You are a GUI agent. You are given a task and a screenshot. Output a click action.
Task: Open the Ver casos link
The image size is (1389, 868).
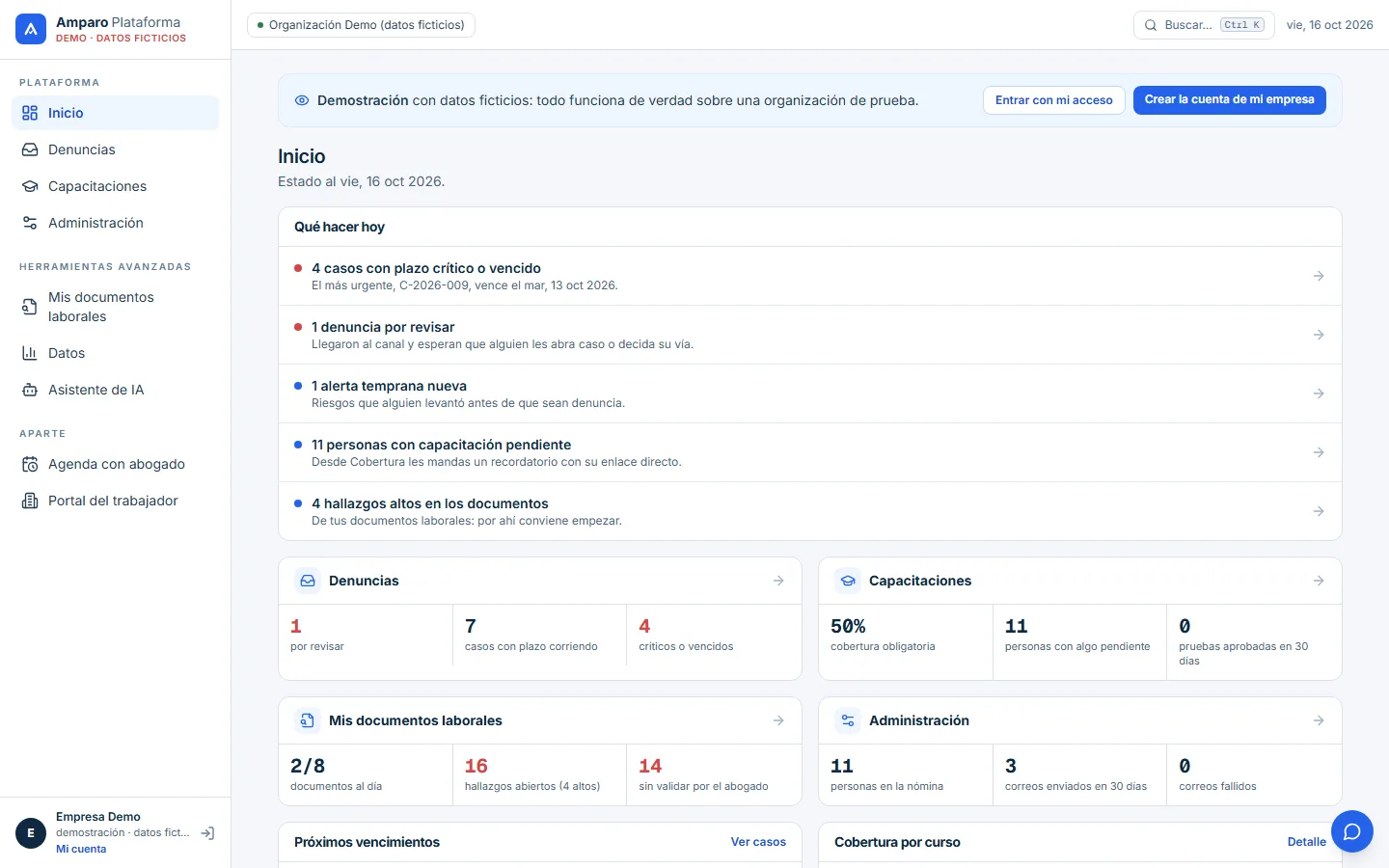tap(758, 842)
